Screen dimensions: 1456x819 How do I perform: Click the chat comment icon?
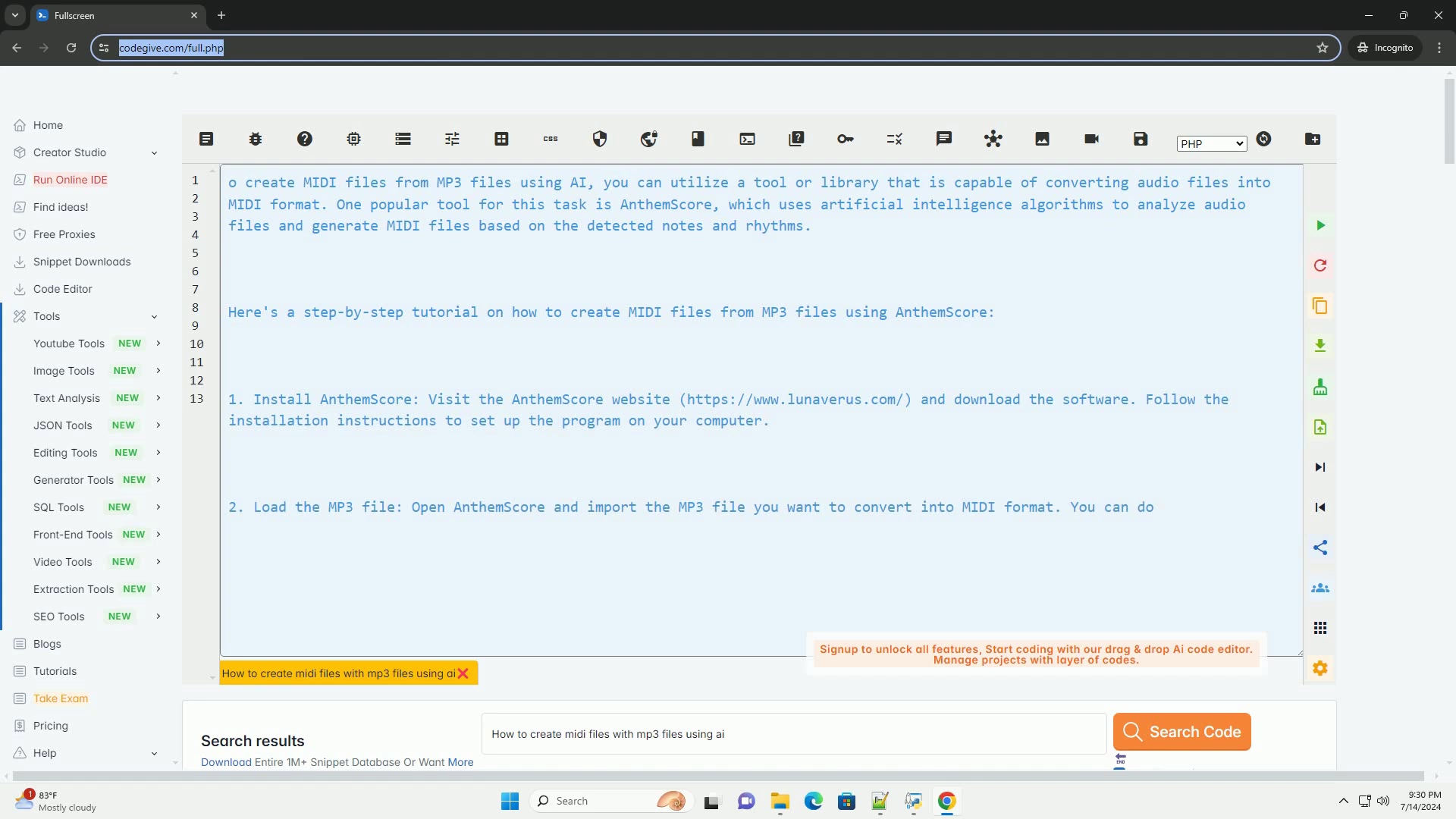(944, 139)
